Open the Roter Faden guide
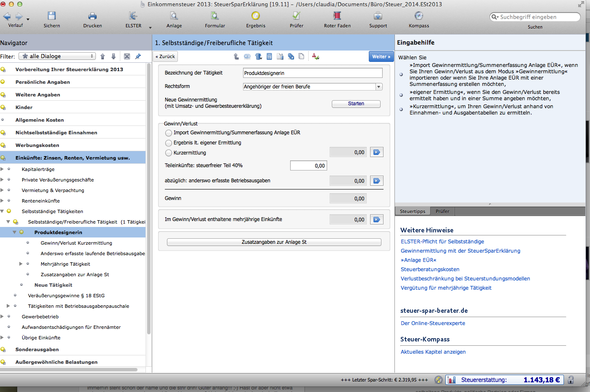Viewport: 590px width, 392px height. (x=337, y=16)
